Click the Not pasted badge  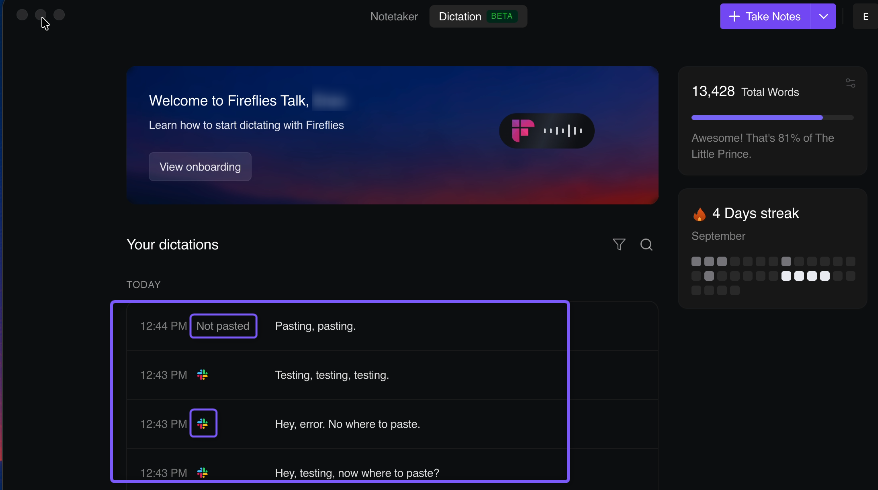pyautogui.click(x=223, y=326)
